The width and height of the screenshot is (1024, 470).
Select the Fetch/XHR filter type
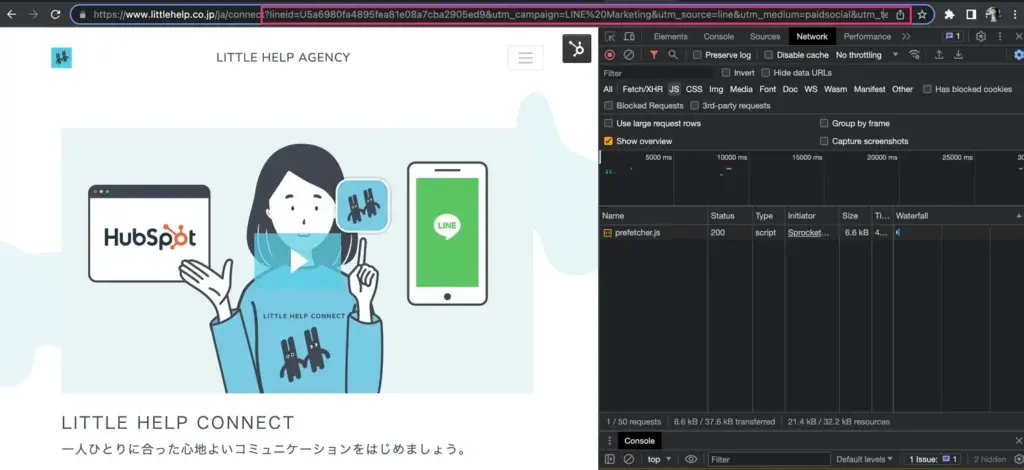click(642, 89)
